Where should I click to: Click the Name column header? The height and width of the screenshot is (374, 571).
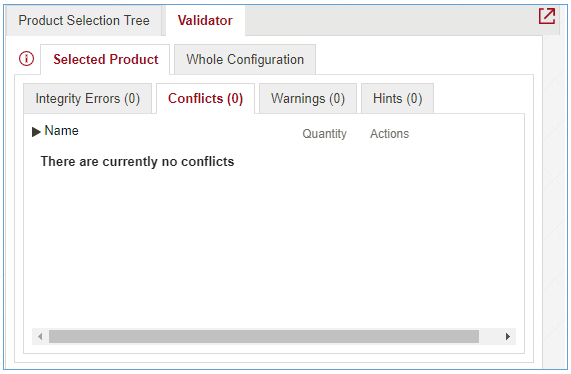61,131
